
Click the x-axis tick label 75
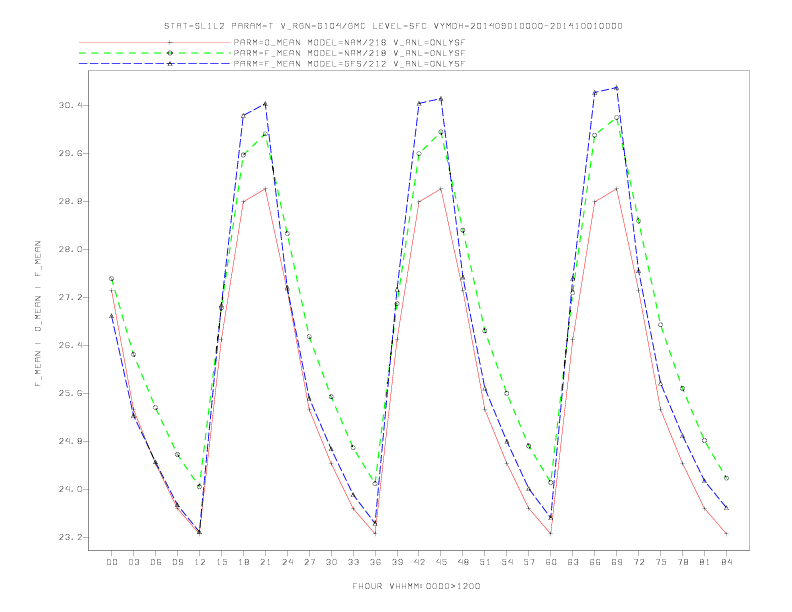click(661, 562)
